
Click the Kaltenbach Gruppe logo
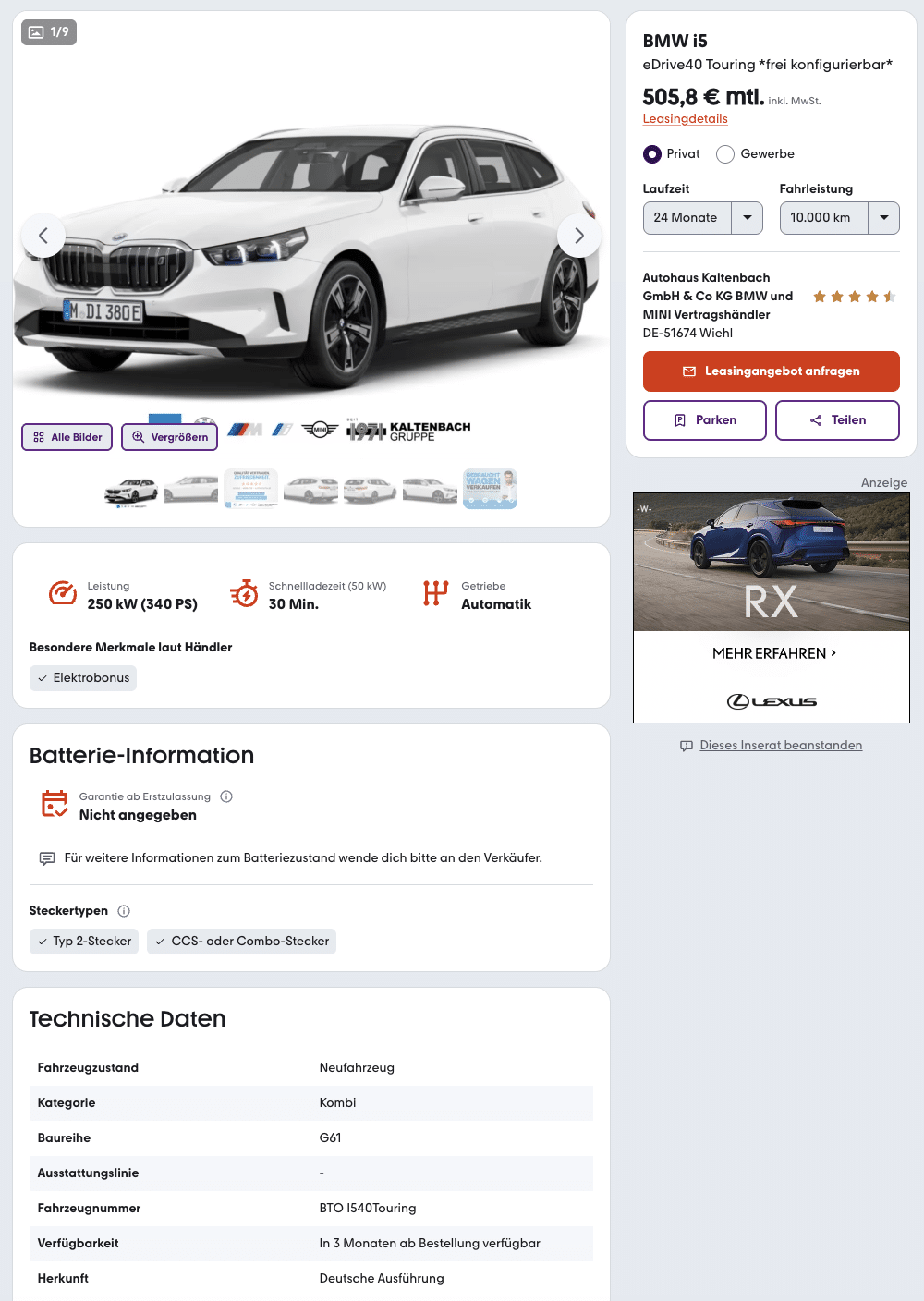point(408,431)
